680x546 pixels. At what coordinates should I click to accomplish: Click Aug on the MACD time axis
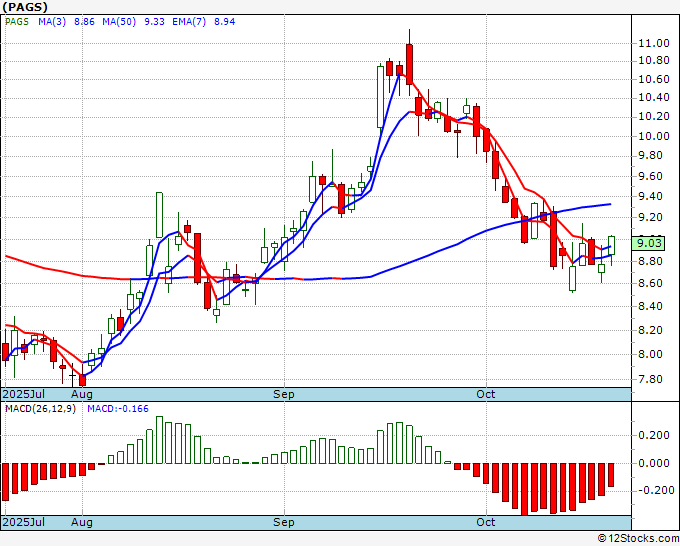(x=82, y=522)
